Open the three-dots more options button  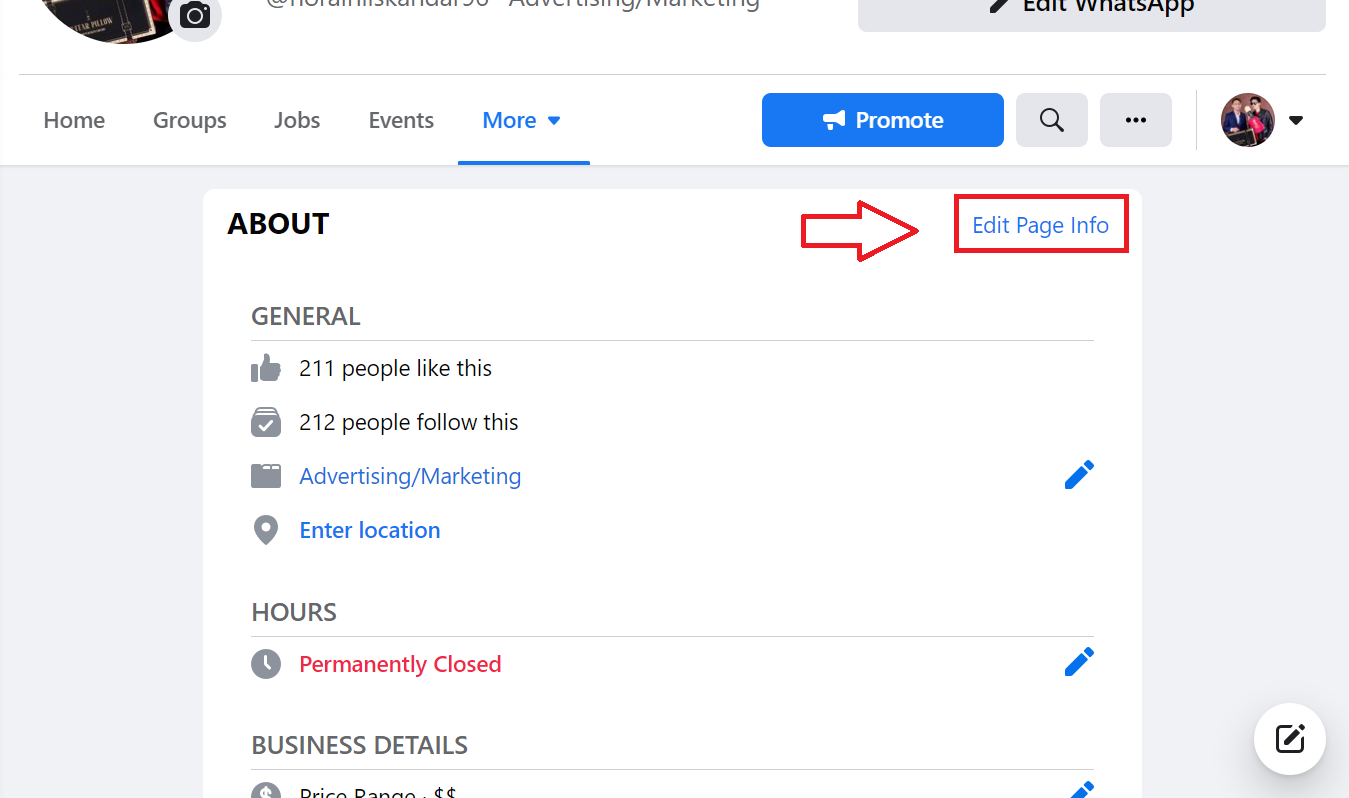click(x=1135, y=120)
